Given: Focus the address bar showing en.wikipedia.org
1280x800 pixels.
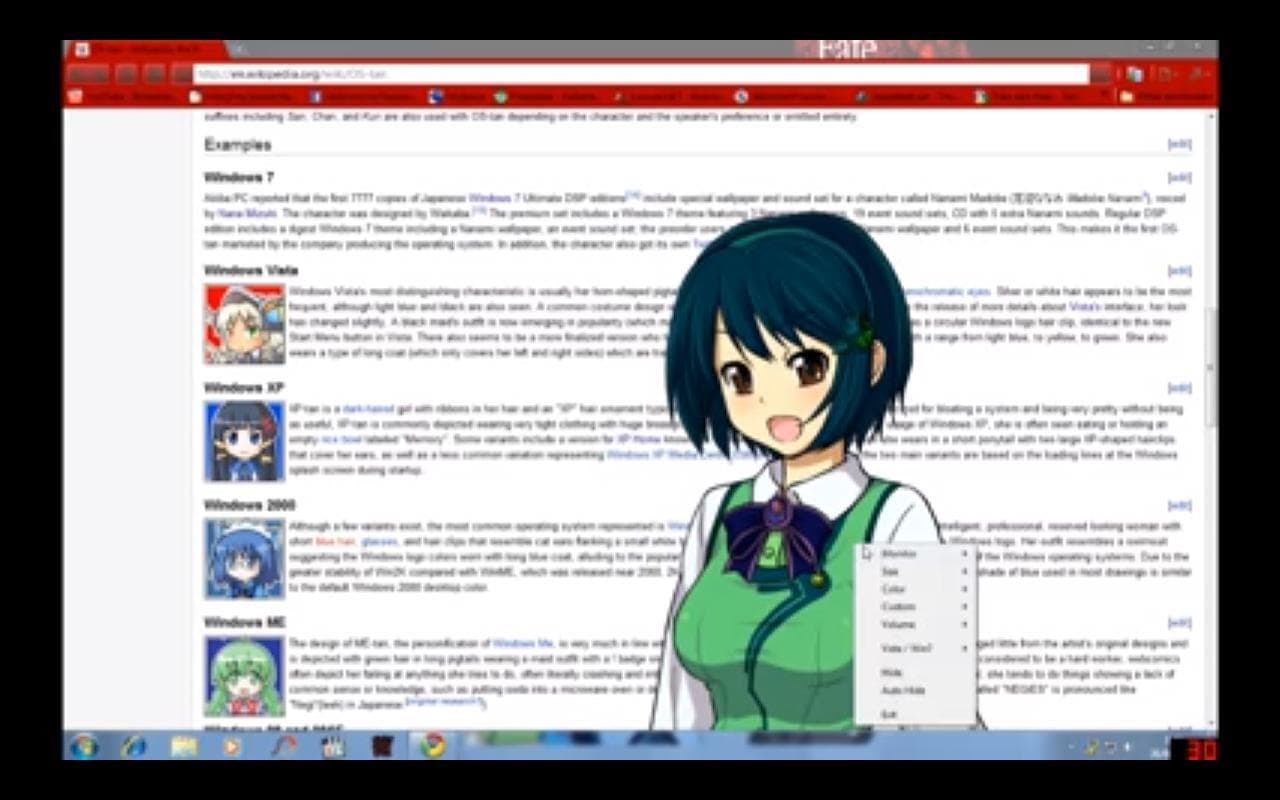Looking at the screenshot, I should pyautogui.click(x=640, y=74).
